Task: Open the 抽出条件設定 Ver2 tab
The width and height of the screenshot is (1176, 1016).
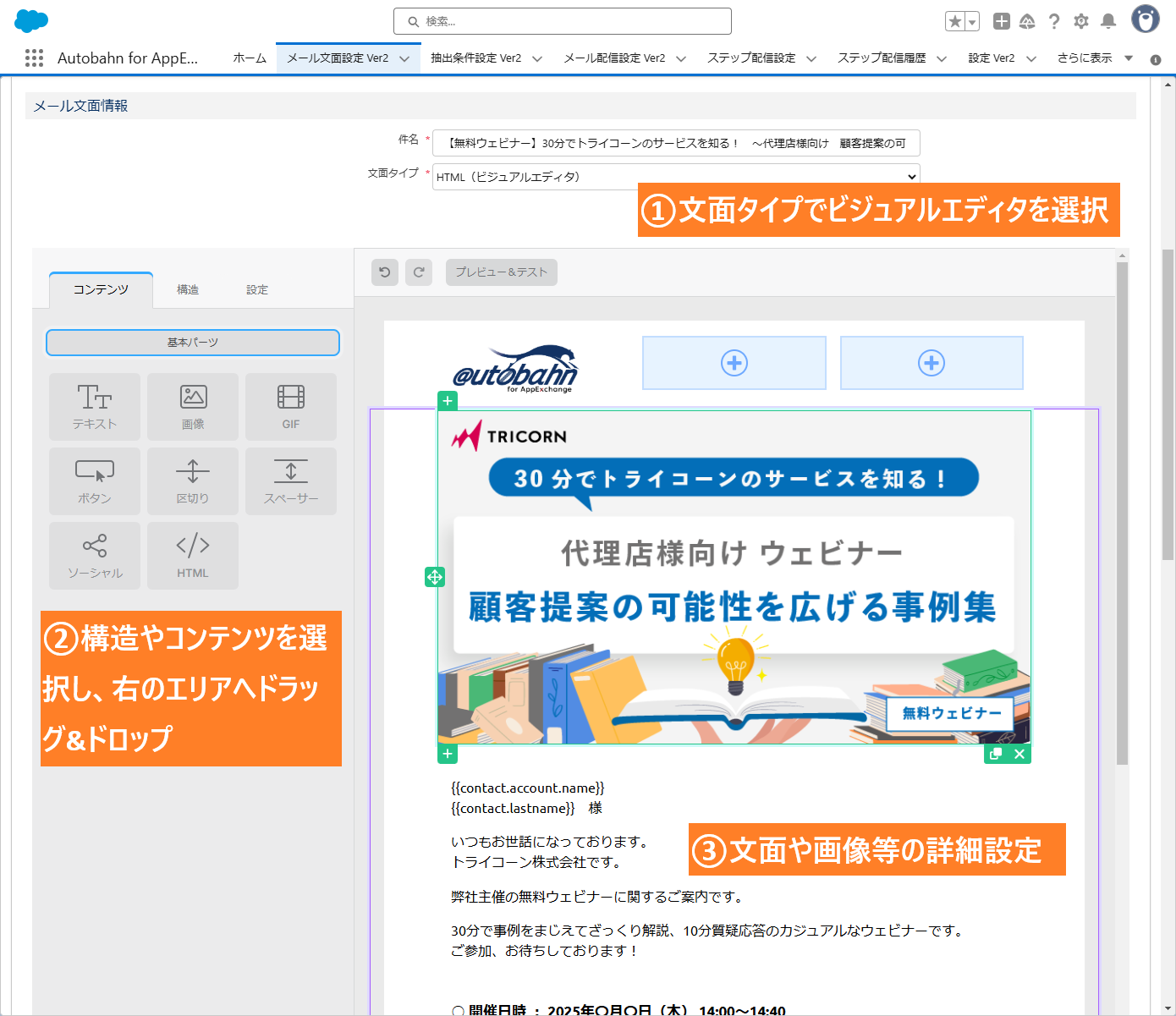Action: click(x=475, y=58)
